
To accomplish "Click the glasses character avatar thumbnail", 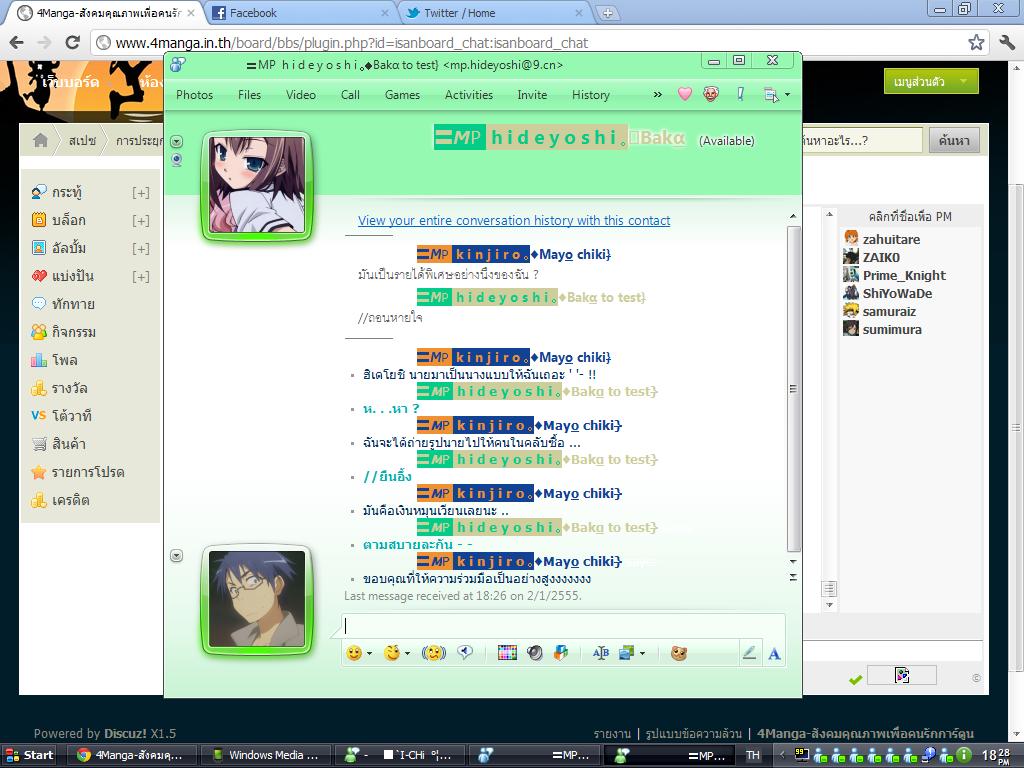I will [x=257, y=599].
